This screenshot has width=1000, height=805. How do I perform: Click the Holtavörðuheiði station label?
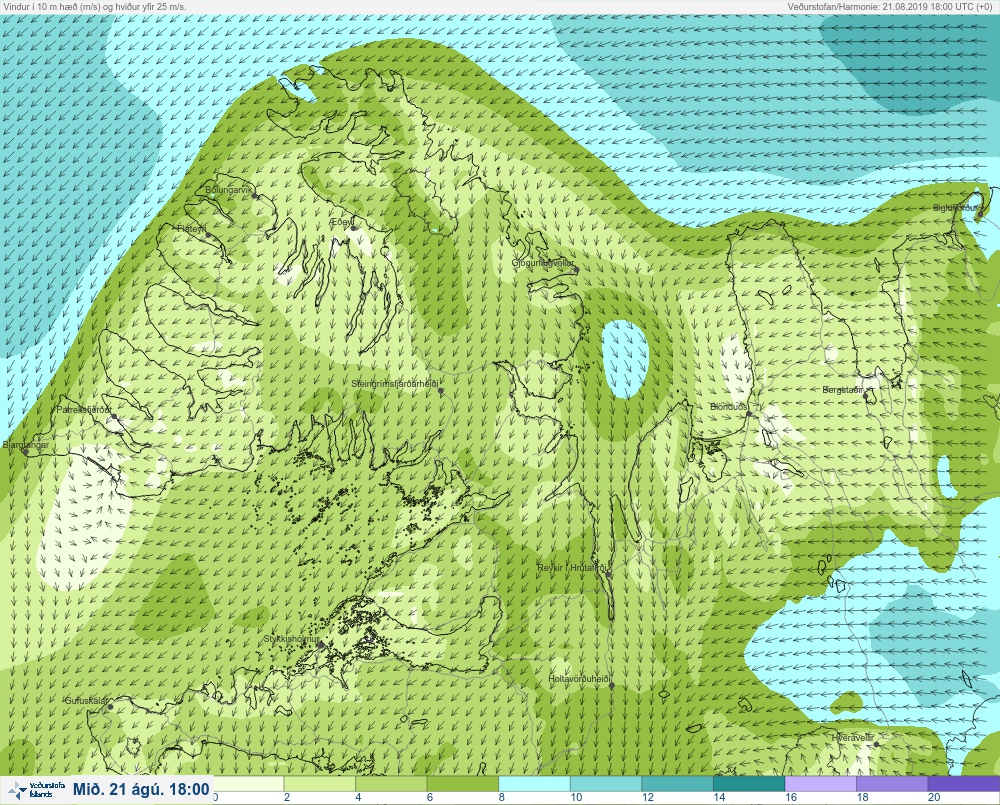(x=580, y=679)
